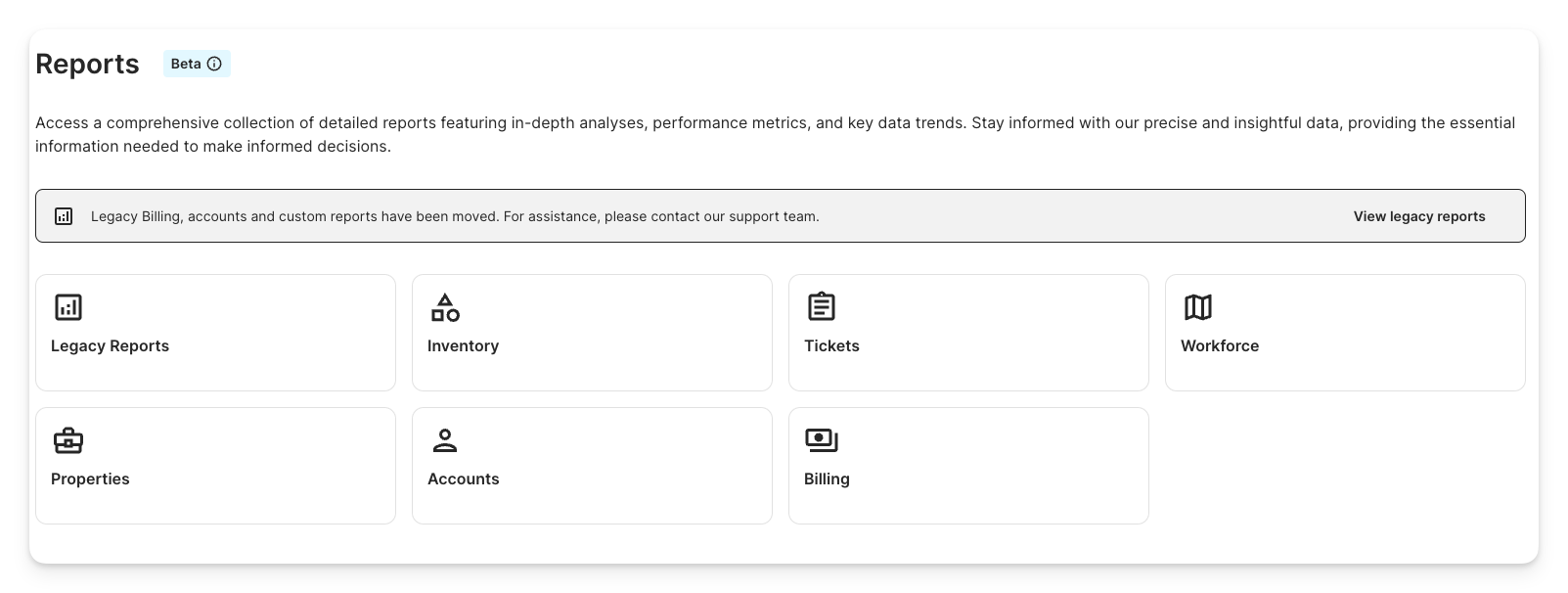Click the Beta badge label
This screenshot has width=1568, height=593.
pyautogui.click(x=186, y=64)
